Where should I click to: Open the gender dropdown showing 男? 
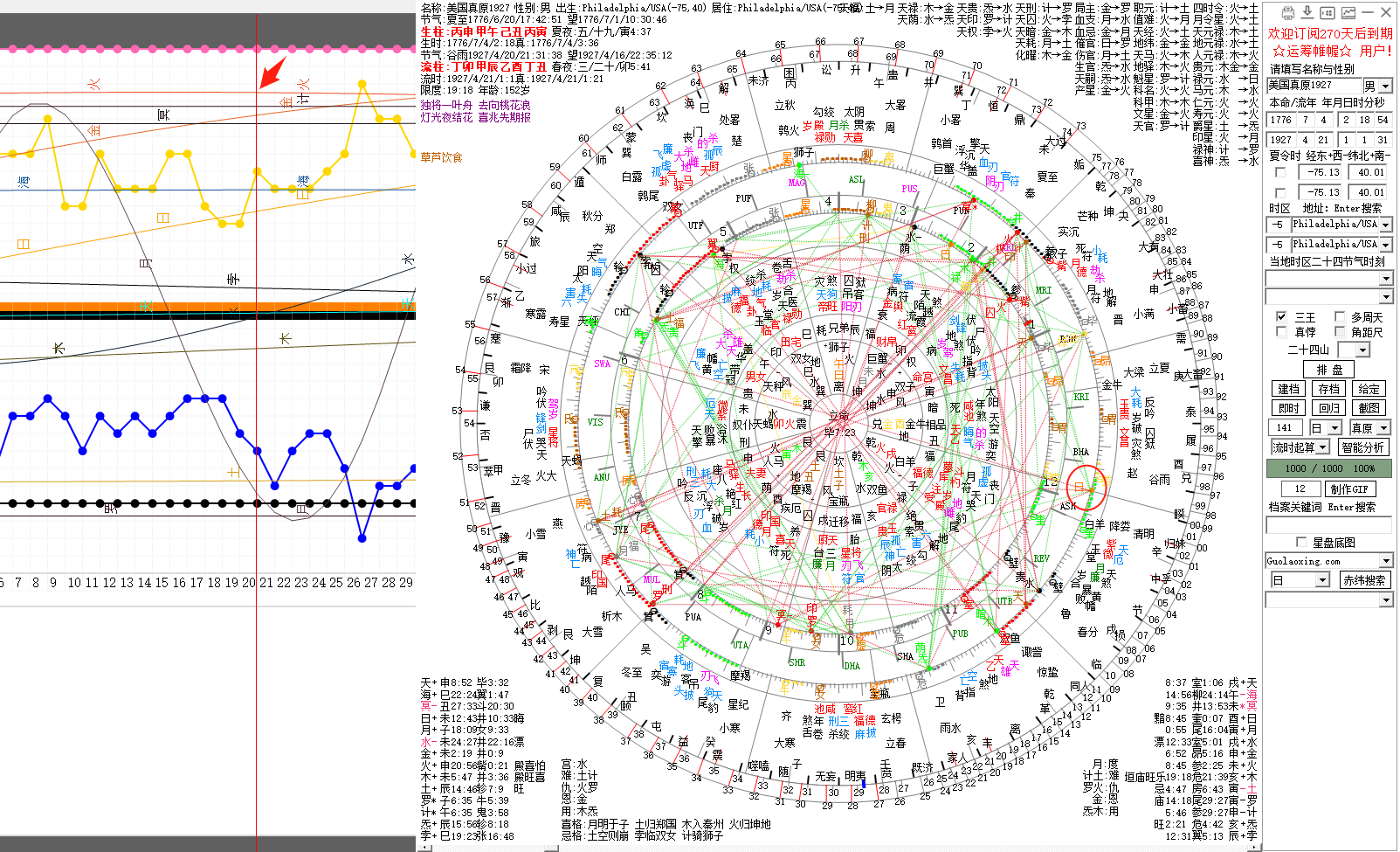1384,86
